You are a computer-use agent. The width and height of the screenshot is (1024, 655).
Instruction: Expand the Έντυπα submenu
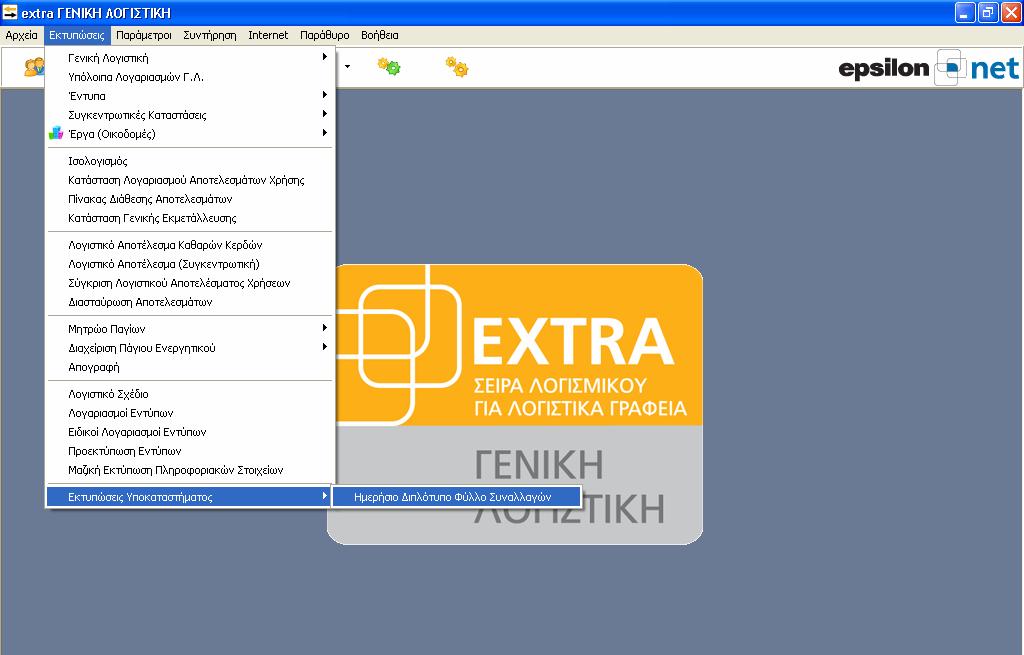189,96
